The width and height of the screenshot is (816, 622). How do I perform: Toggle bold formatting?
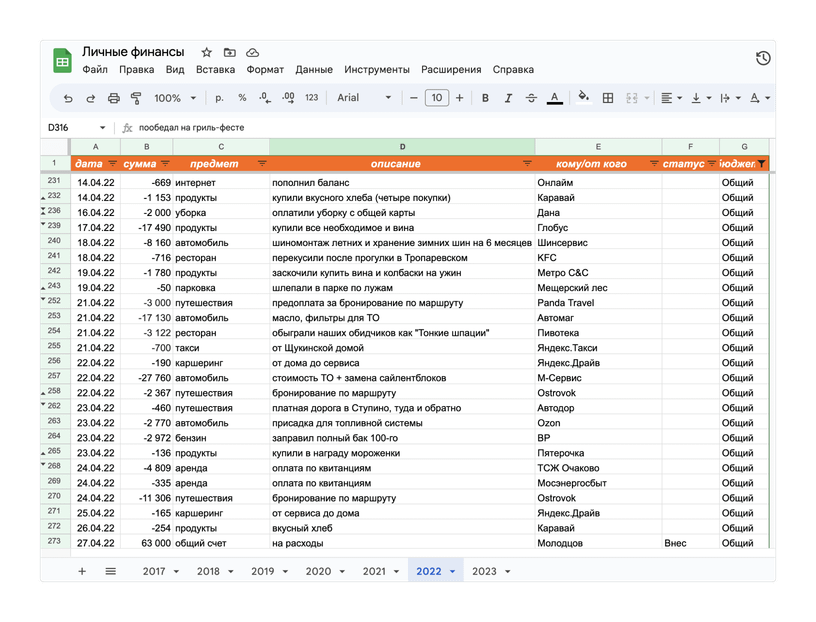[x=485, y=98]
